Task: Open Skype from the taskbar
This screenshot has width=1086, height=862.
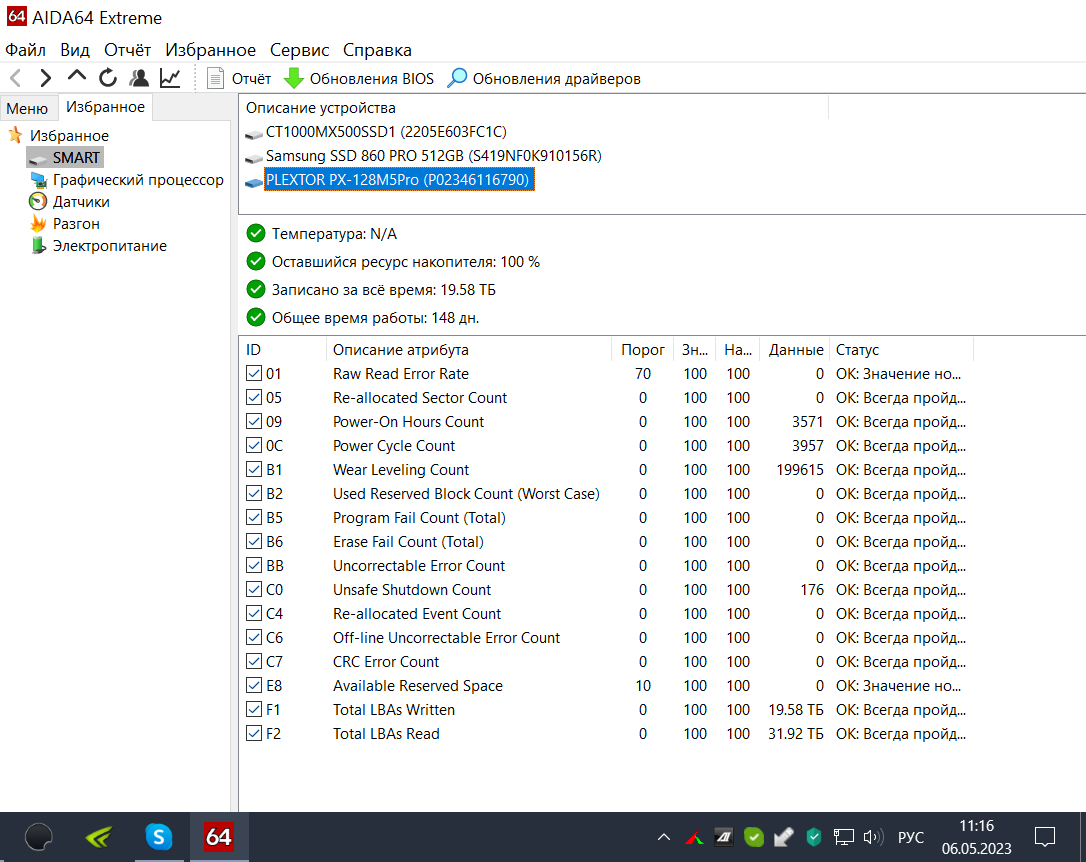Action: (159, 837)
